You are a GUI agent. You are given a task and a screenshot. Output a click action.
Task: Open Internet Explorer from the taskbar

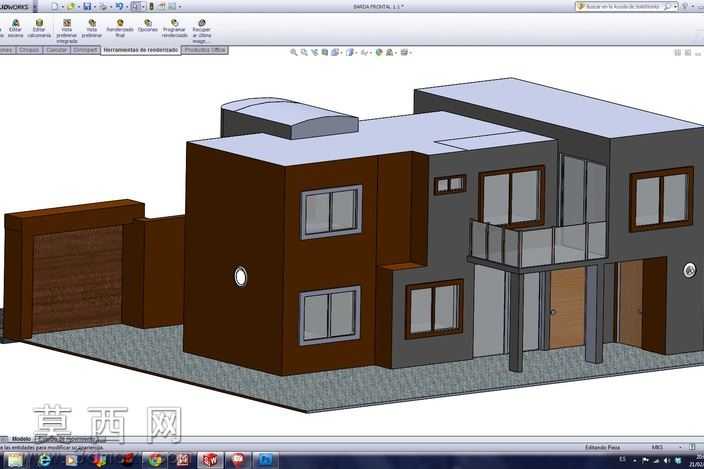44,460
